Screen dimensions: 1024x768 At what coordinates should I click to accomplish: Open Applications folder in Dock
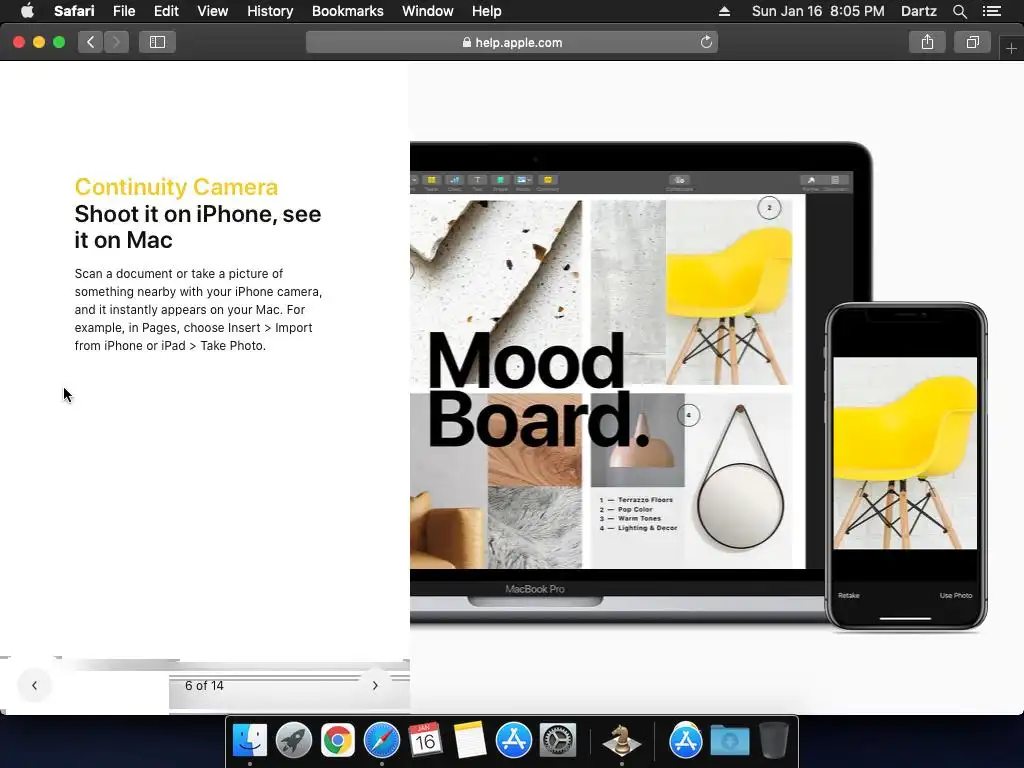[686, 741]
